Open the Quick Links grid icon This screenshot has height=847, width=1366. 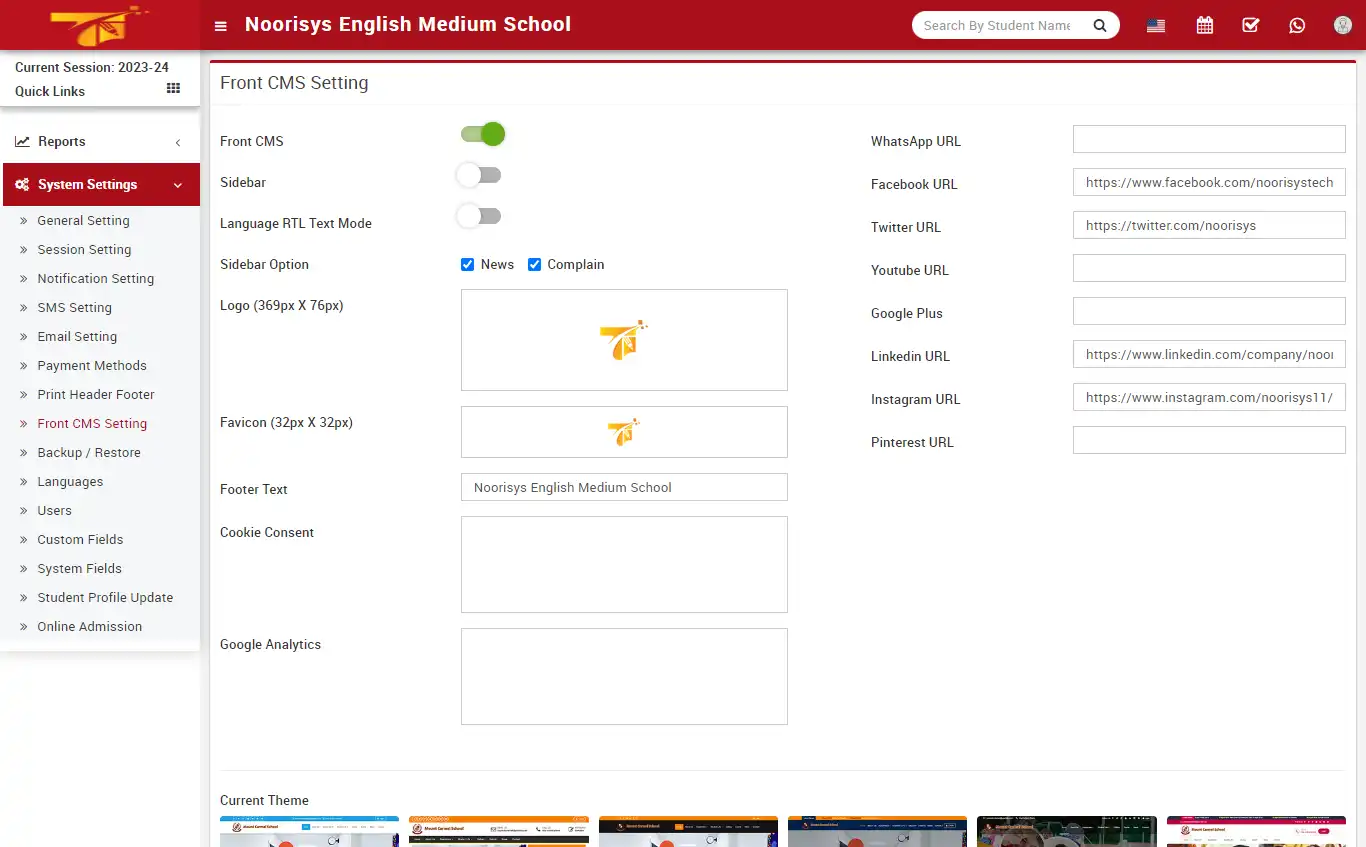coord(172,89)
